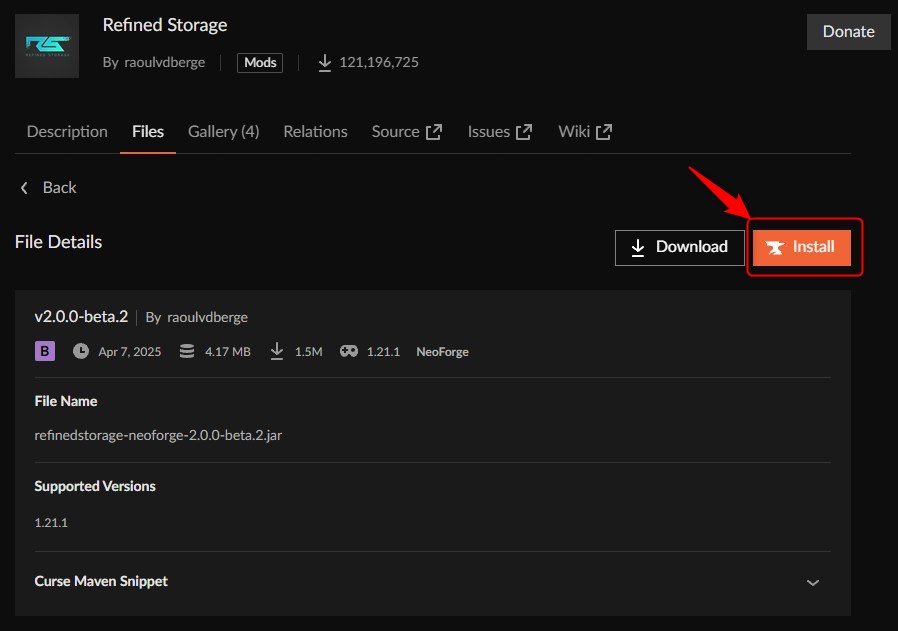Viewport: 898px width, 631px height.
Task: Click supported version 1.21.1 value
Action: tap(51, 523)
